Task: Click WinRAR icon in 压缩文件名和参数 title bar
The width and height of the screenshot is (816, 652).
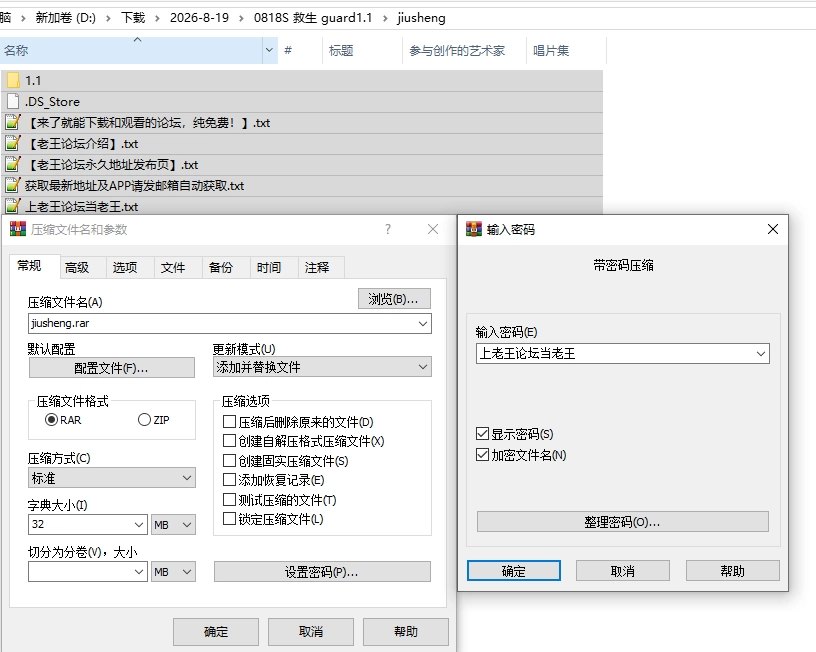Action: (x=18, y=229)
